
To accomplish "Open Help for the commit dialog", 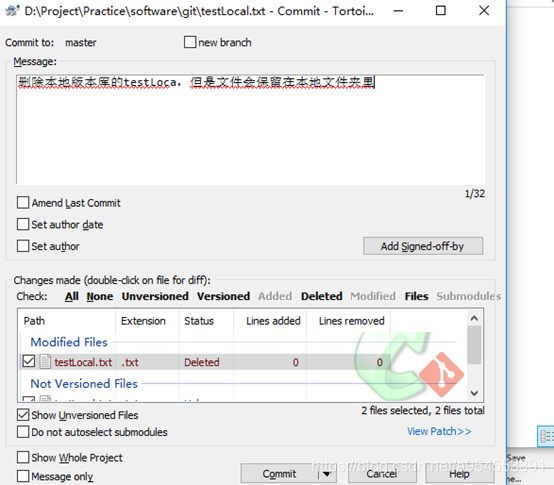I will point(459,474).
